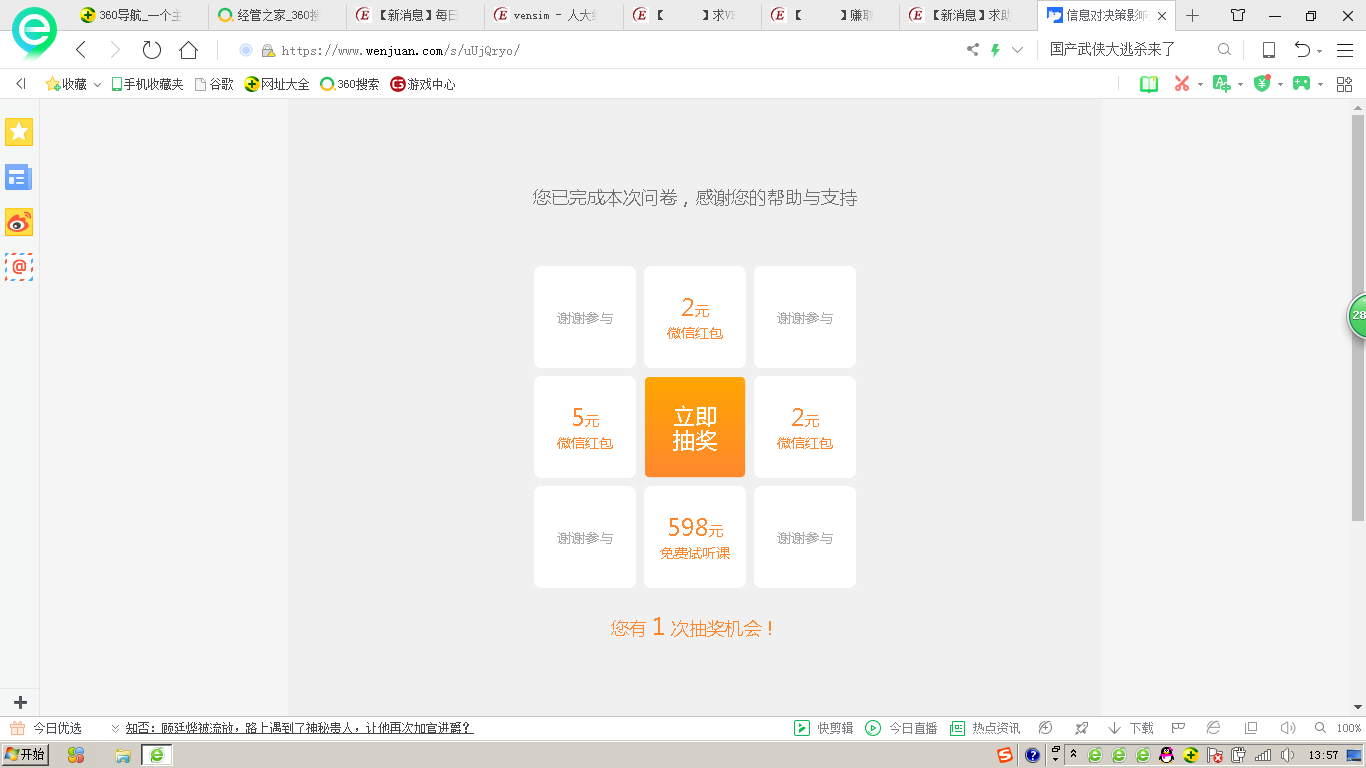Open the favorites star in the sidebar
Screen dimensions: 1366x768
click(19, 132)
